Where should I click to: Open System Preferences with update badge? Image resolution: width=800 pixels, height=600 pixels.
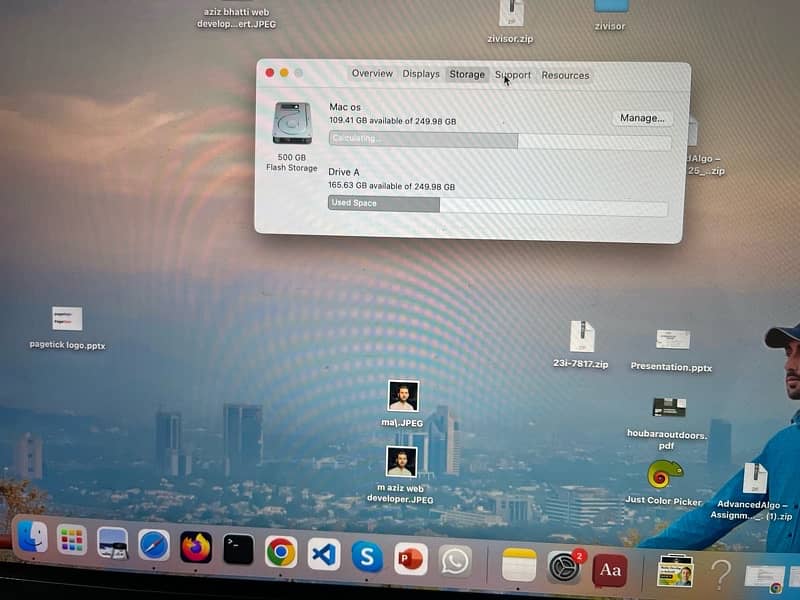pyautogui.click(x=564, y=567)
